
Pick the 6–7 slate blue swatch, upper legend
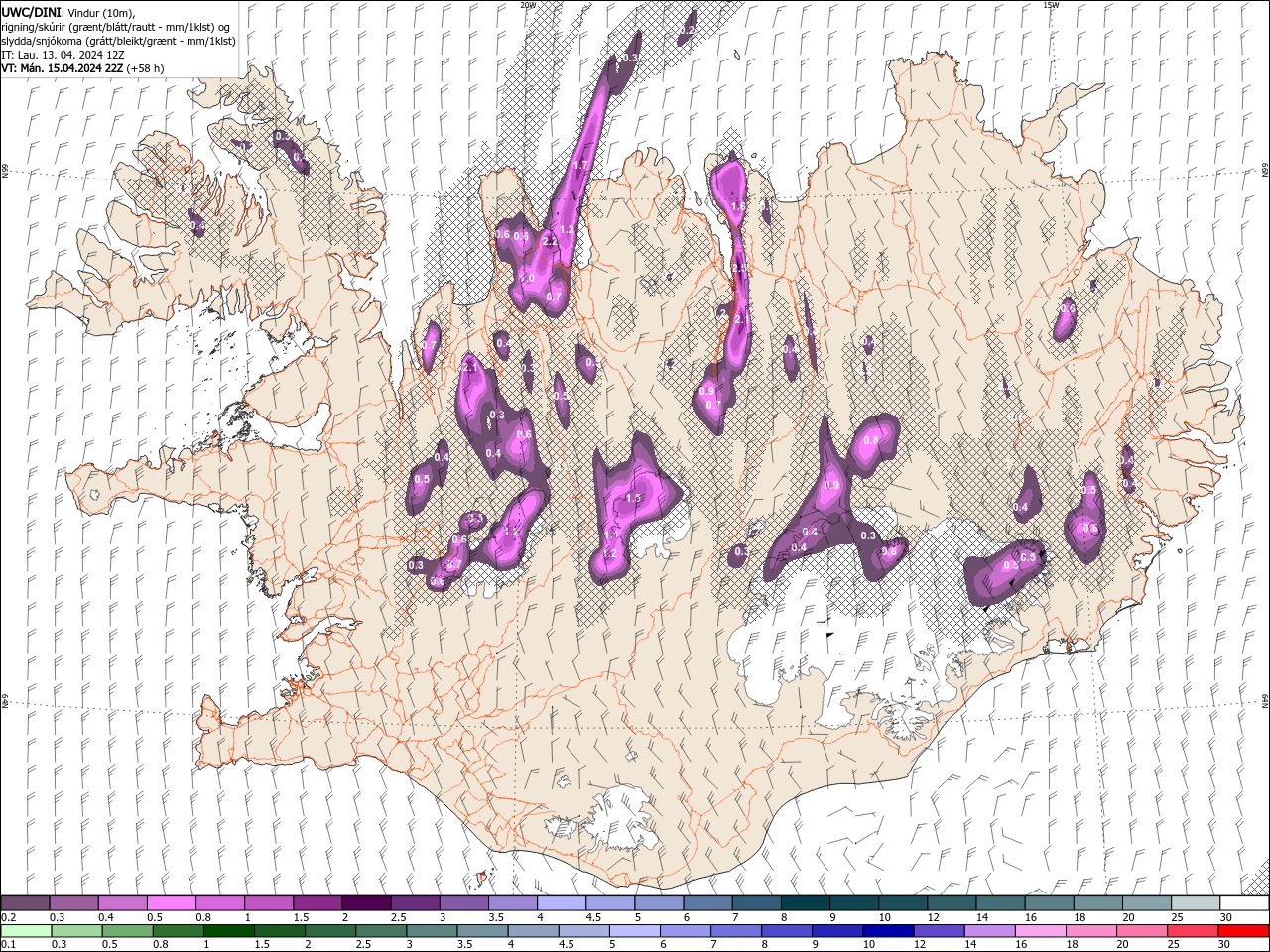(706, 903)
